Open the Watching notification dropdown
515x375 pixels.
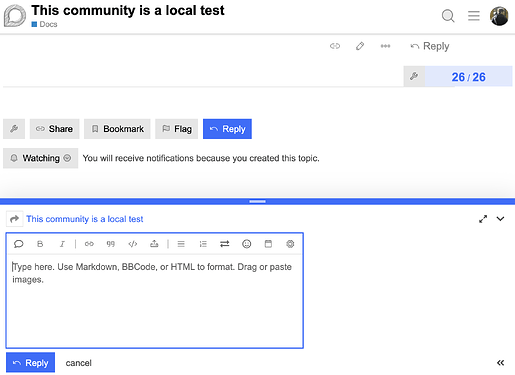(41, 158)
